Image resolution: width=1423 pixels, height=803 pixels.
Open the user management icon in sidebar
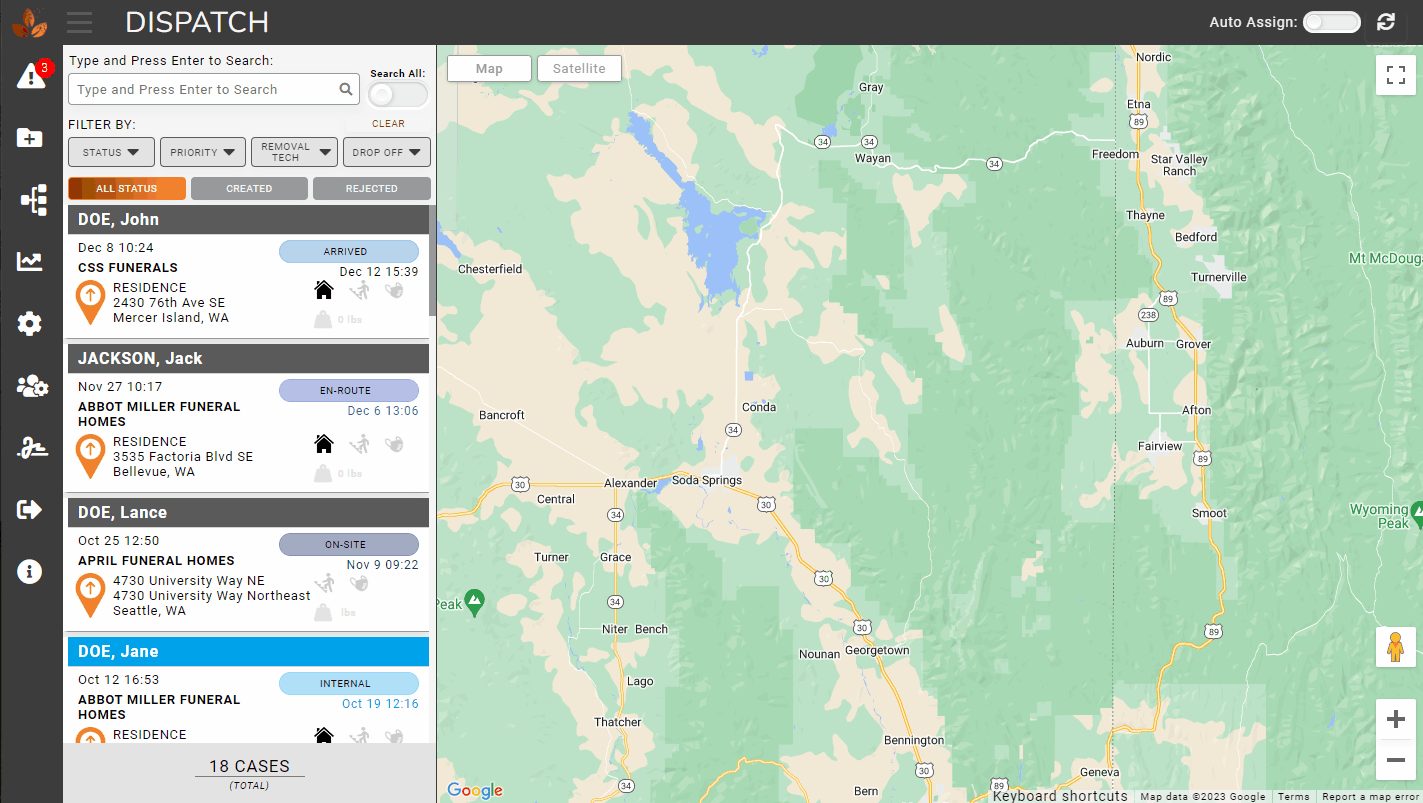[x=32, y=386]
